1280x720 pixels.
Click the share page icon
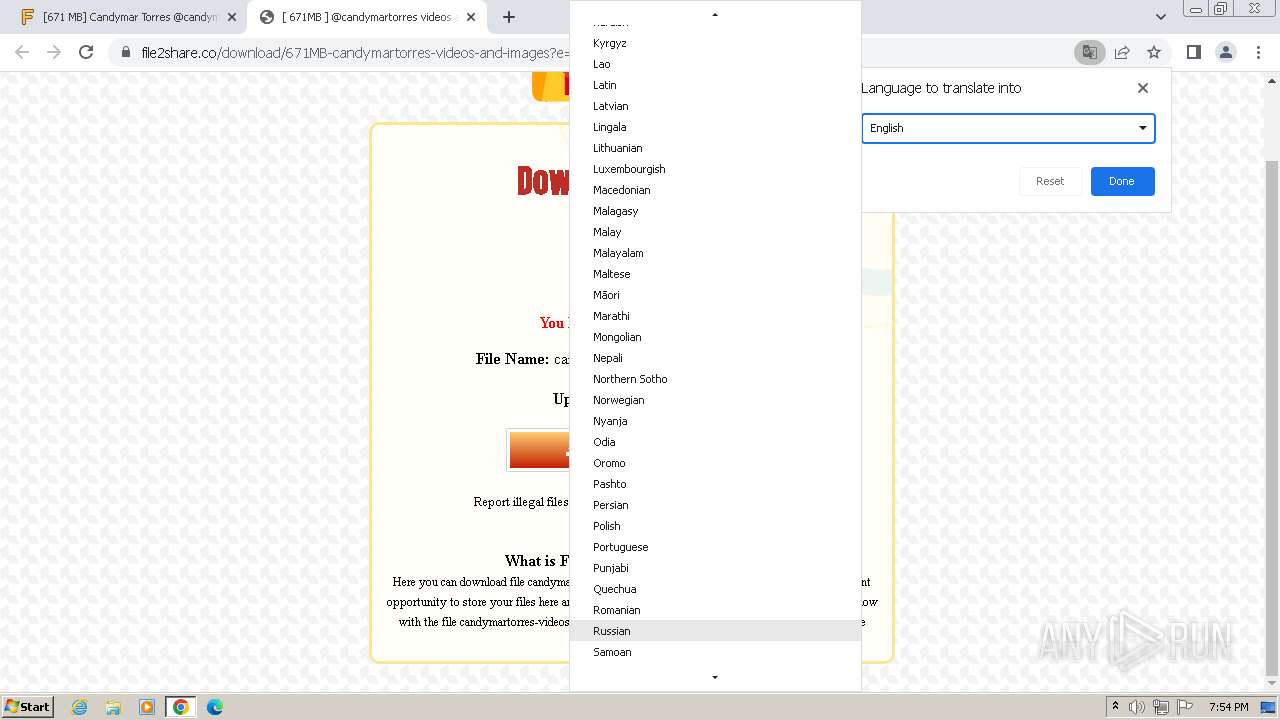1122,52
